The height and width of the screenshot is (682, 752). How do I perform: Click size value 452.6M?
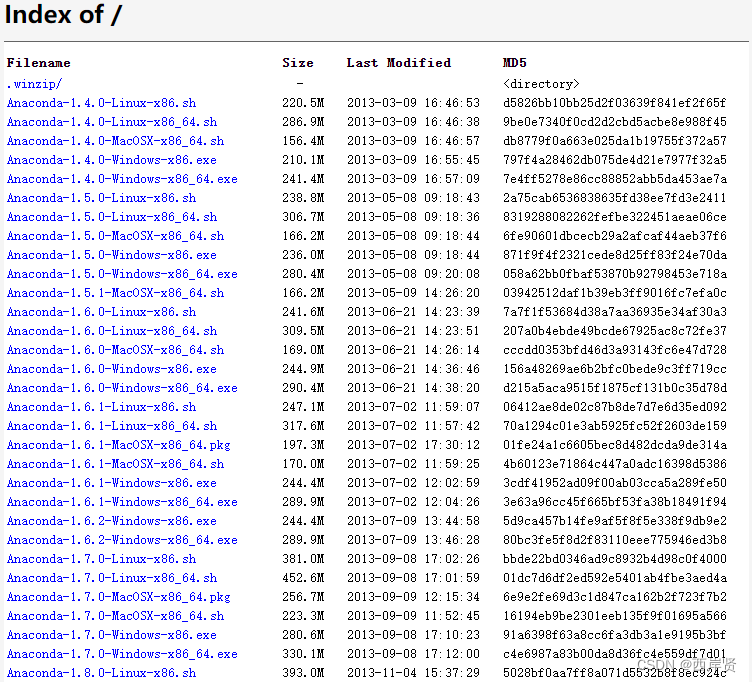tap(304, 578)
